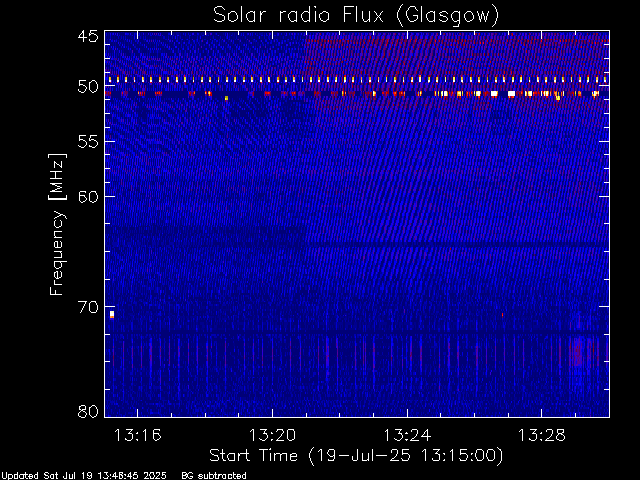Click the frequency tick label 50

(x=88, y=87)
